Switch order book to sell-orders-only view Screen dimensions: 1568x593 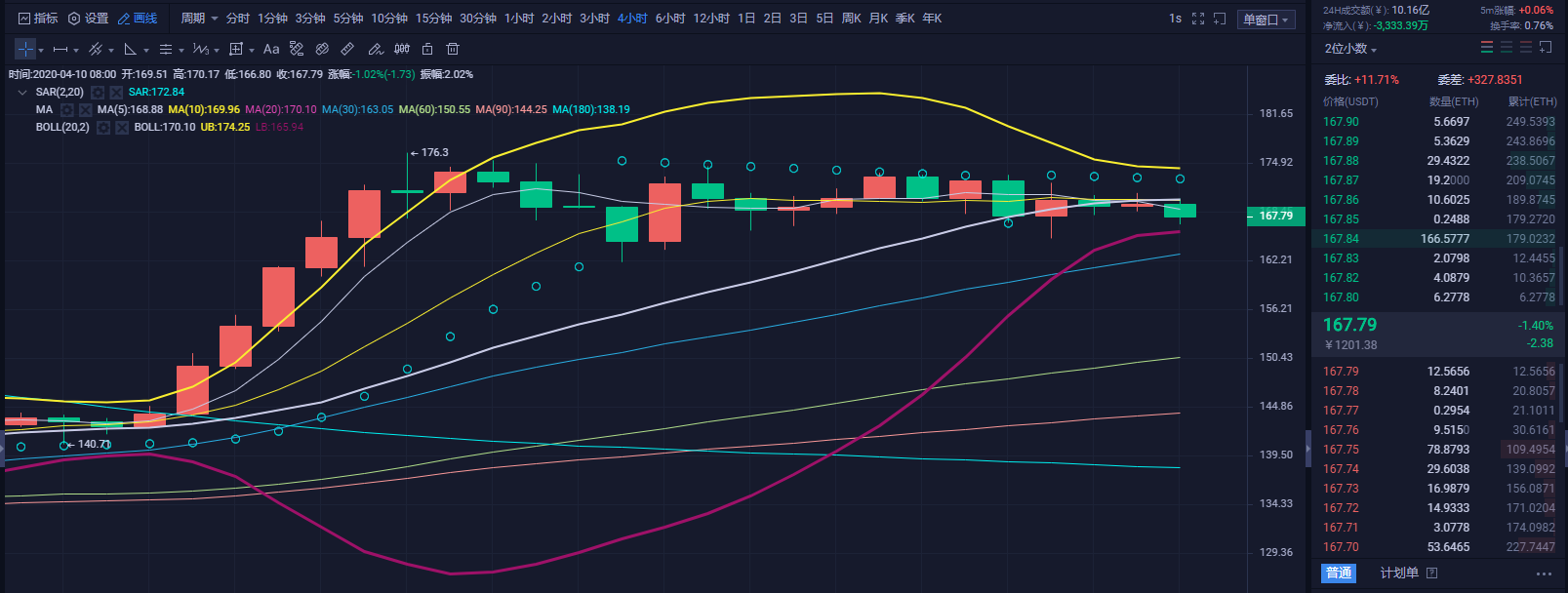click(1526, 48)
